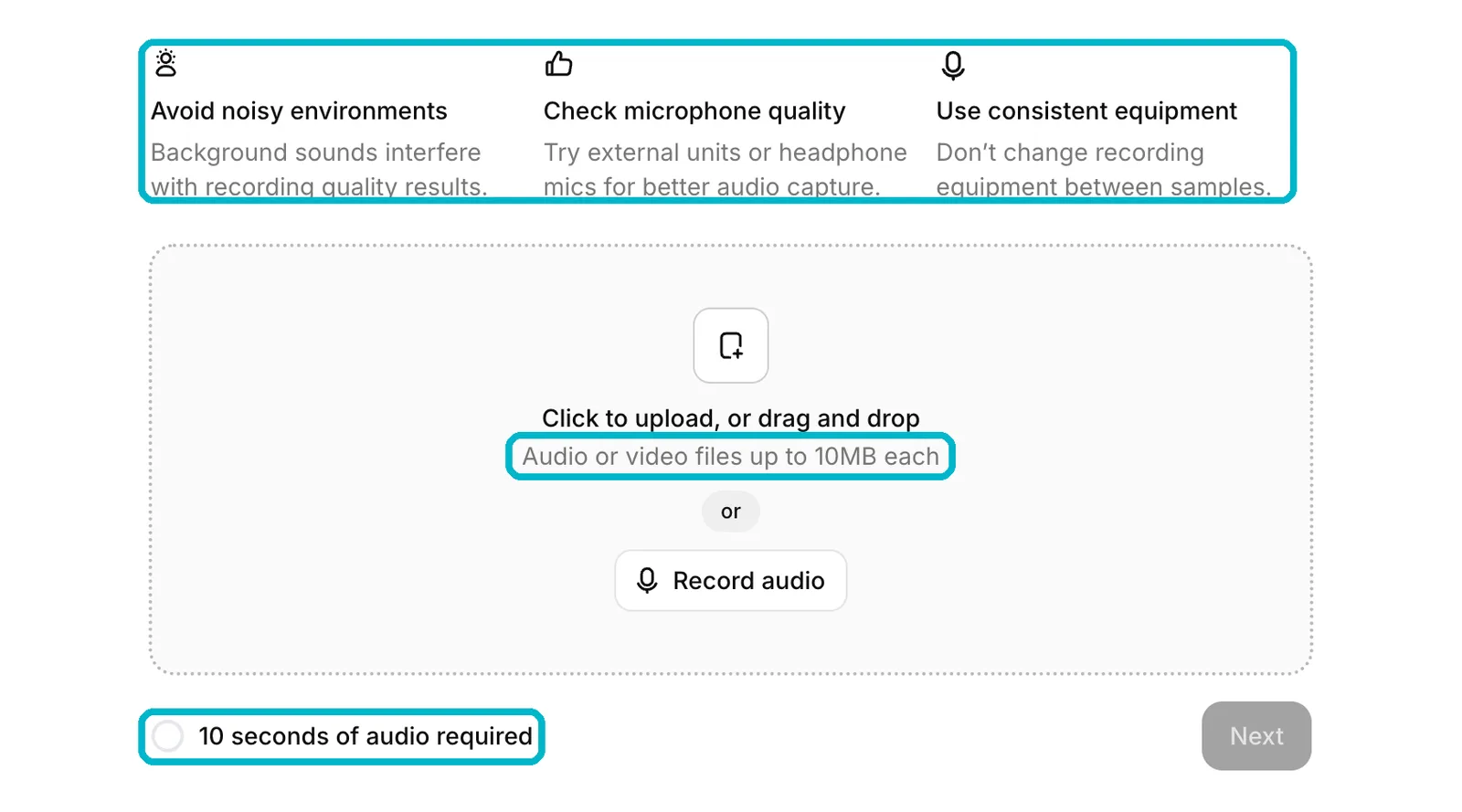Click the 'Record audio' text label
This screenshot has width=1462, height=812.
pos(749,581)
